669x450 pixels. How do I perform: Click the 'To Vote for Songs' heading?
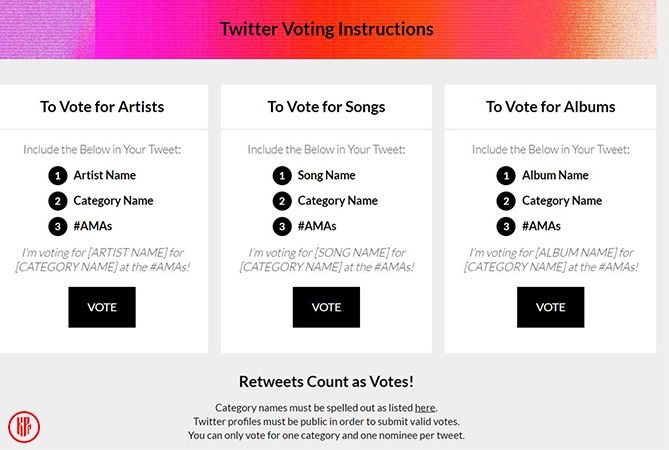[x=326, y=106]
